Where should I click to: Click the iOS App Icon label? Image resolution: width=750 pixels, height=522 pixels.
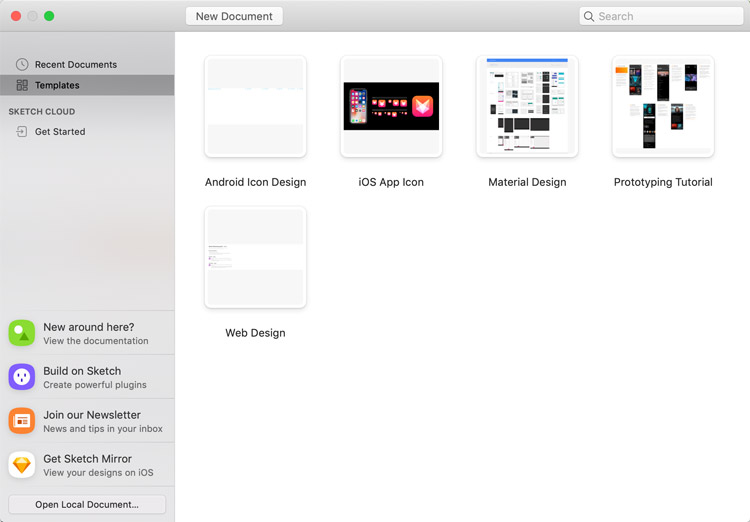tap(391, 182)
